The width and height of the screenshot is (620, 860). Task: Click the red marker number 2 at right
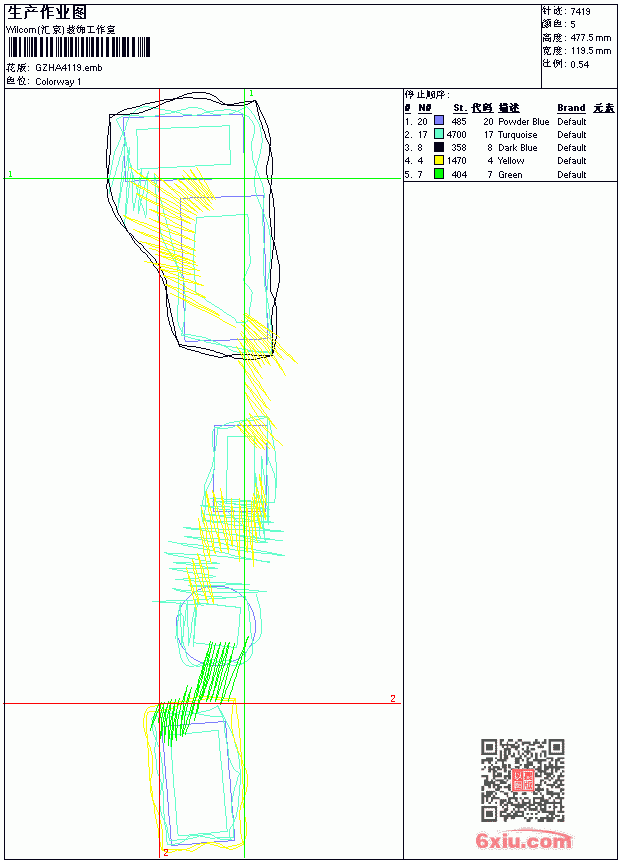393,698
